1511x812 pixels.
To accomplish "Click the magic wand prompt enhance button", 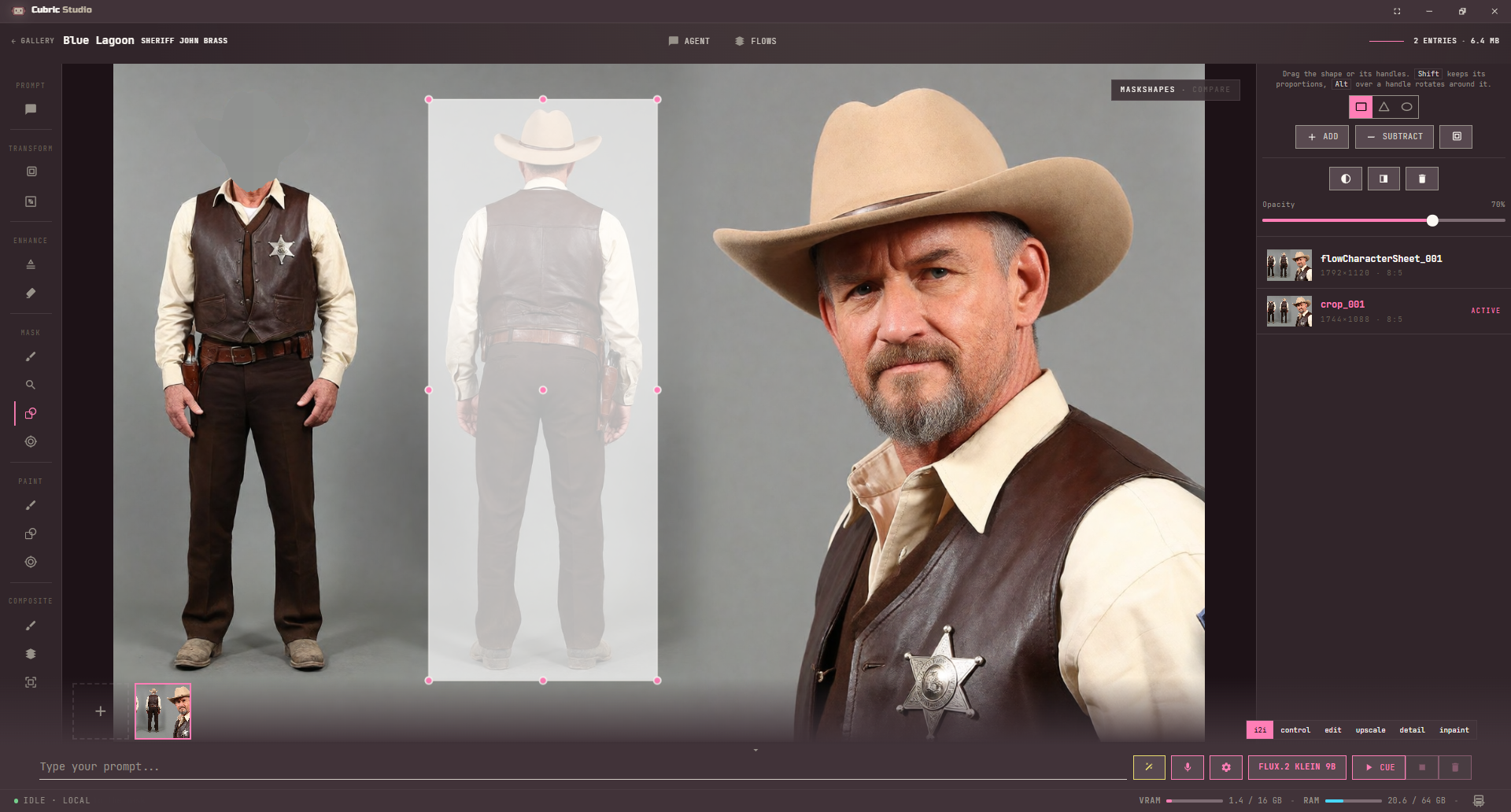I will (1149, 767).
